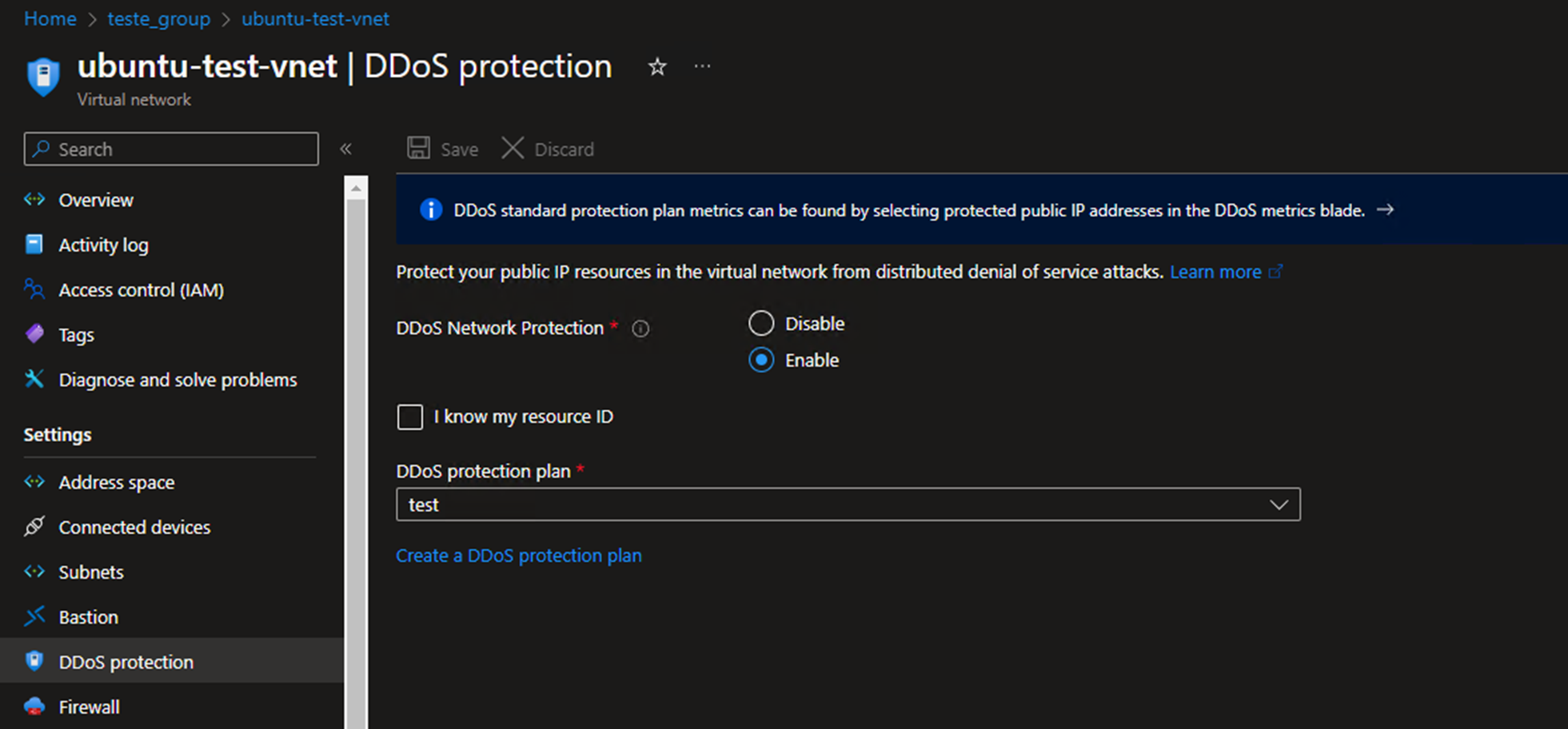
Task: Click the Discard X icon
Action: tap(513, 148)
